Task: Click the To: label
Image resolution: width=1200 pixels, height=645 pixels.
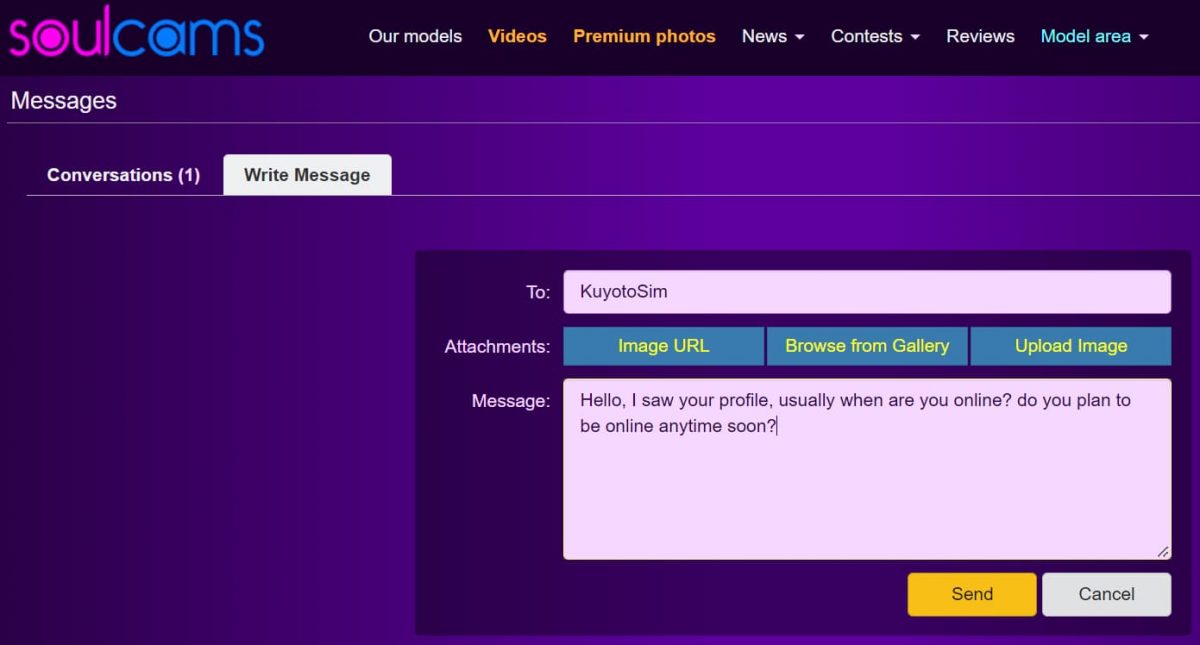Action: coord(538,292)
